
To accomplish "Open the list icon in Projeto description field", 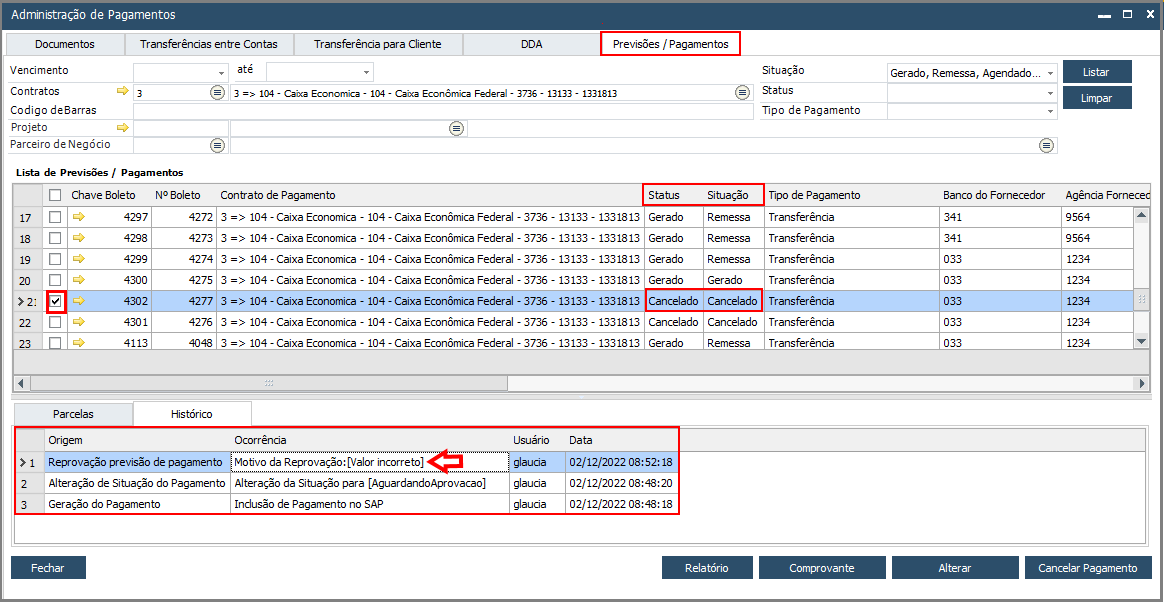I will [x=457, y=128].
